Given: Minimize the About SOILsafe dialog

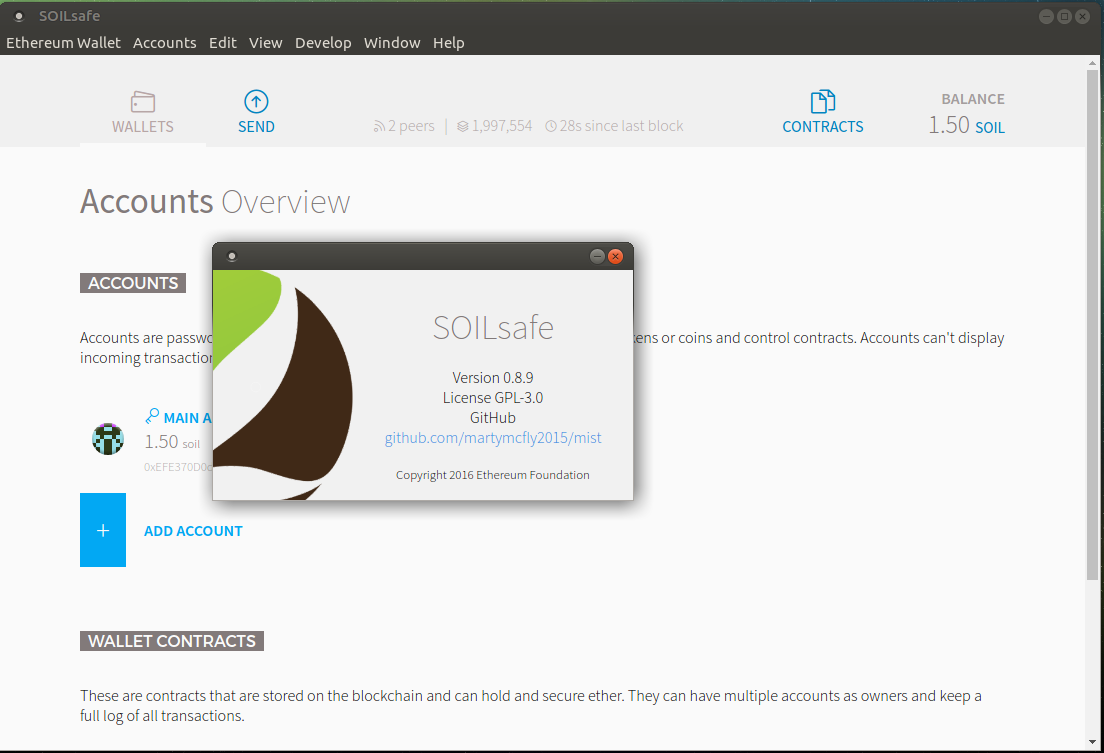Looking at the screenshot, I should coord(597,256).
